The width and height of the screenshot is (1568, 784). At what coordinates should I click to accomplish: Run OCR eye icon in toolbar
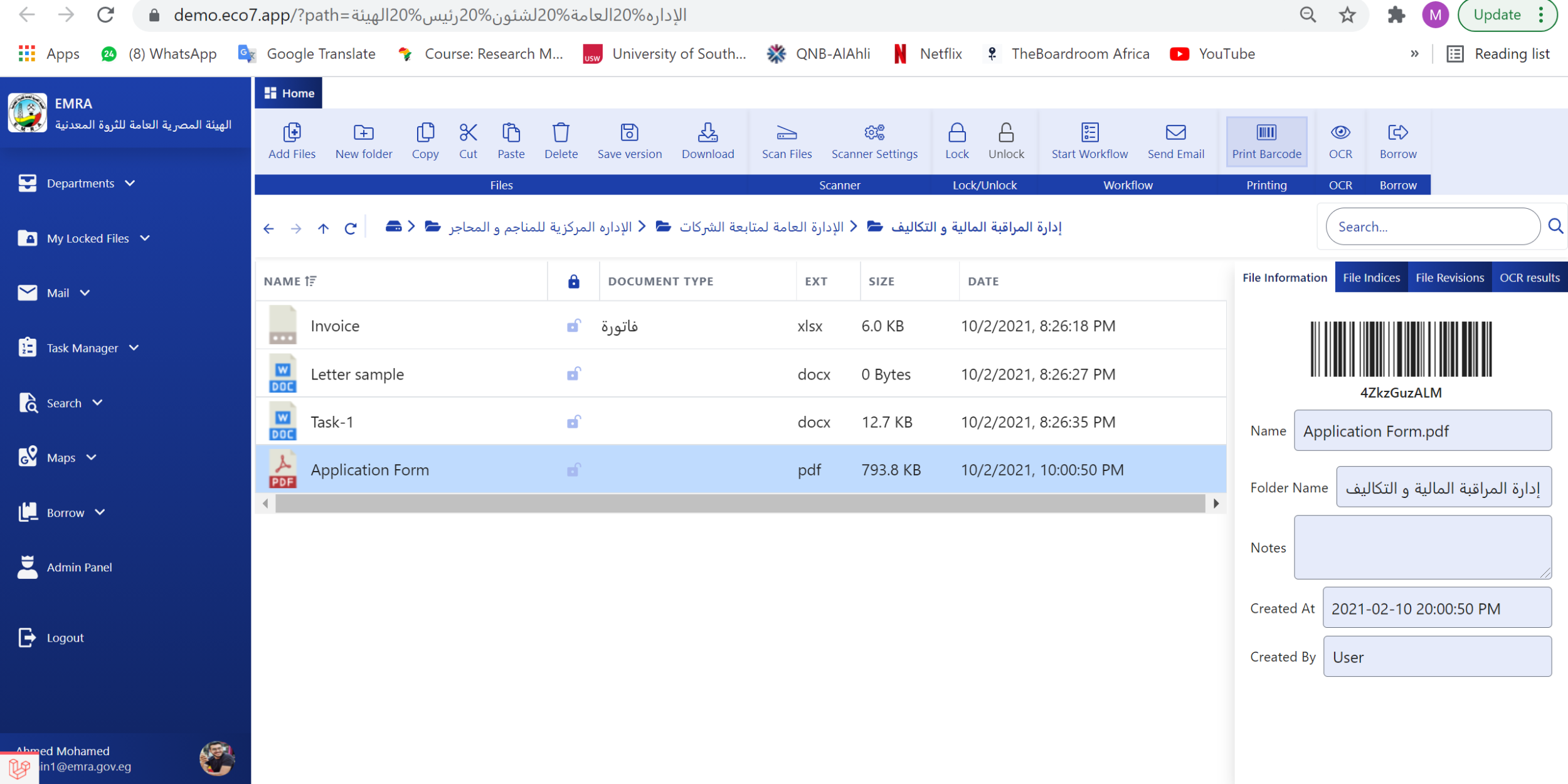tap(1340, 132)
